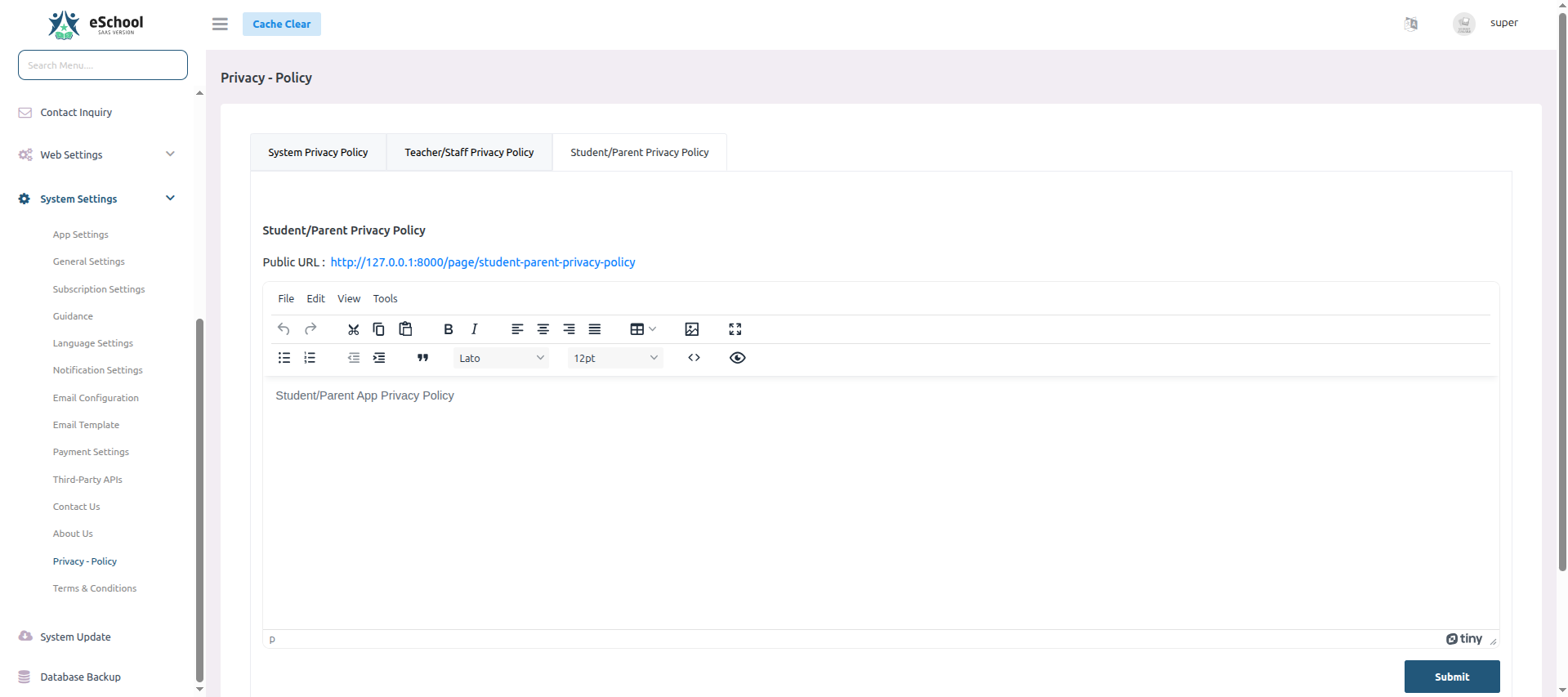Viewport: 1568px width, 697px height.
Task: Expand the table insert dropdown
Action: click(643, 329)
